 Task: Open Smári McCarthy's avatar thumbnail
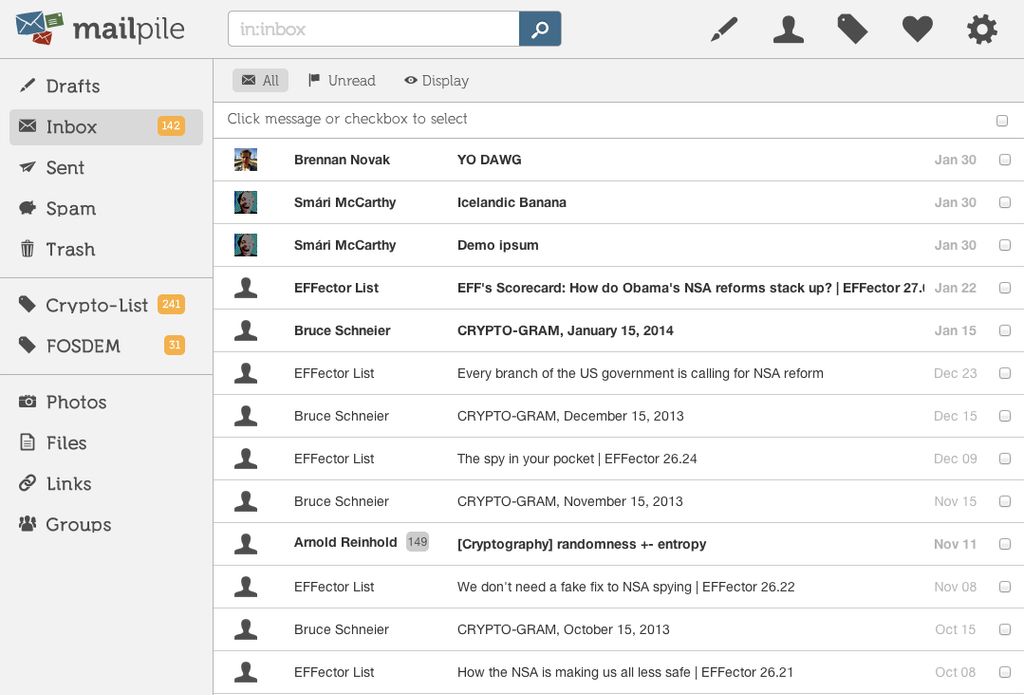click(246, 201)
